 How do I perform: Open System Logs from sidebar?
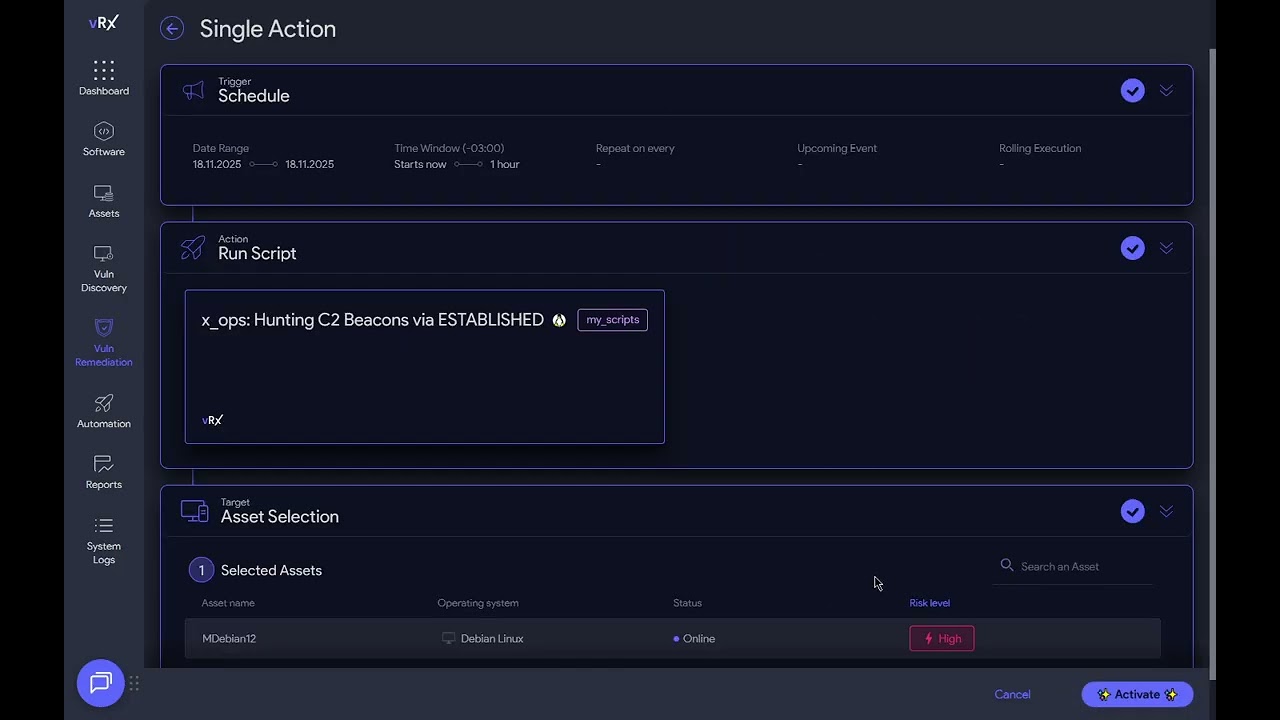click(x=104, y=540)
